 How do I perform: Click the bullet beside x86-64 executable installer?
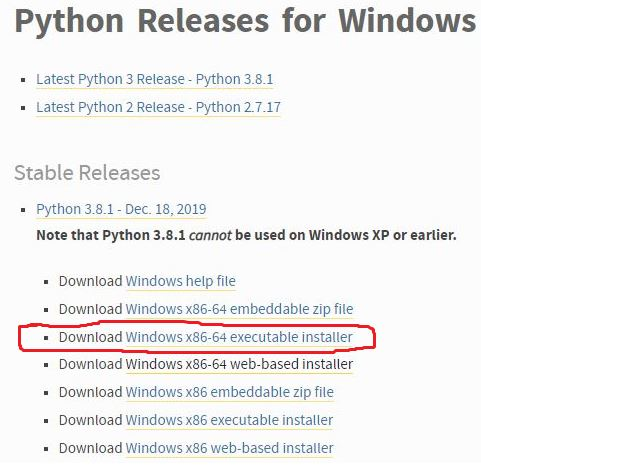[x=47, y=338]
